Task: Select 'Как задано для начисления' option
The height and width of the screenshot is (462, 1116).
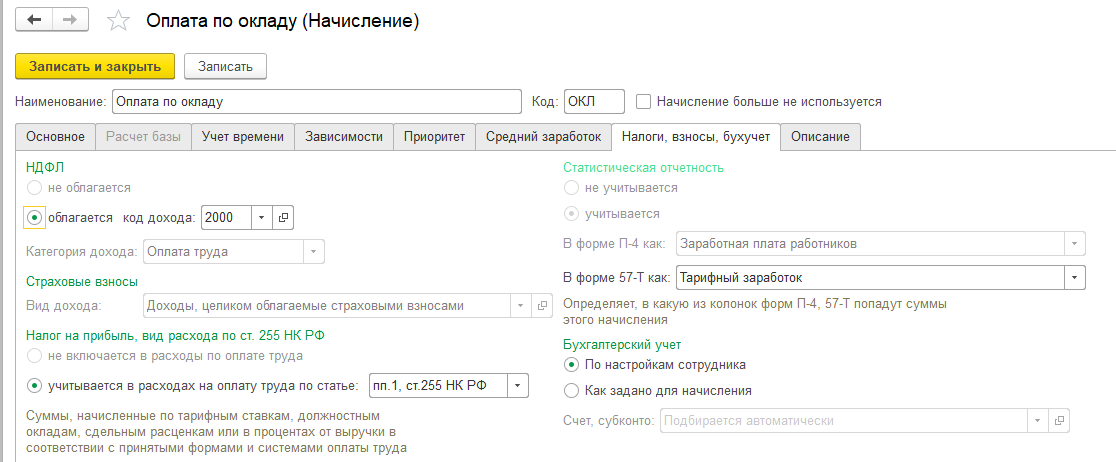Action: [x=572, y=390]
